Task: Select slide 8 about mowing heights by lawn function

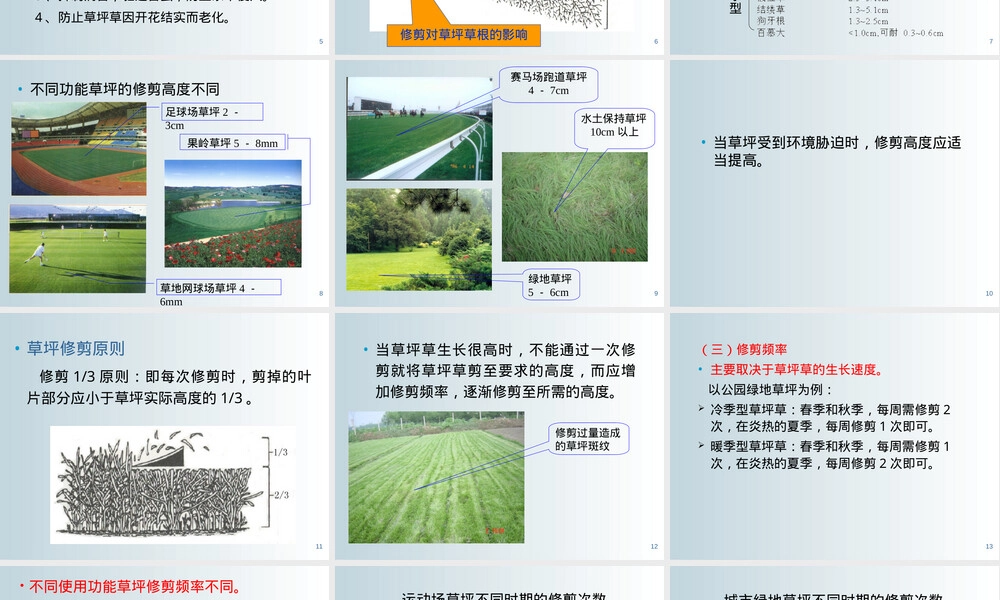Action: [x=165, y=183]
